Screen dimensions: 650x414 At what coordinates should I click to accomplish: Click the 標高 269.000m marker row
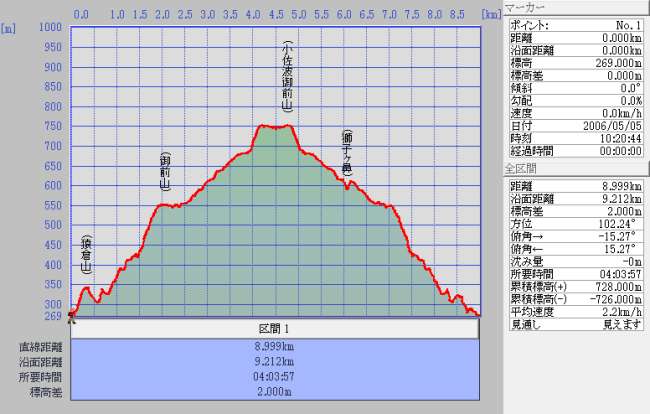575,62
